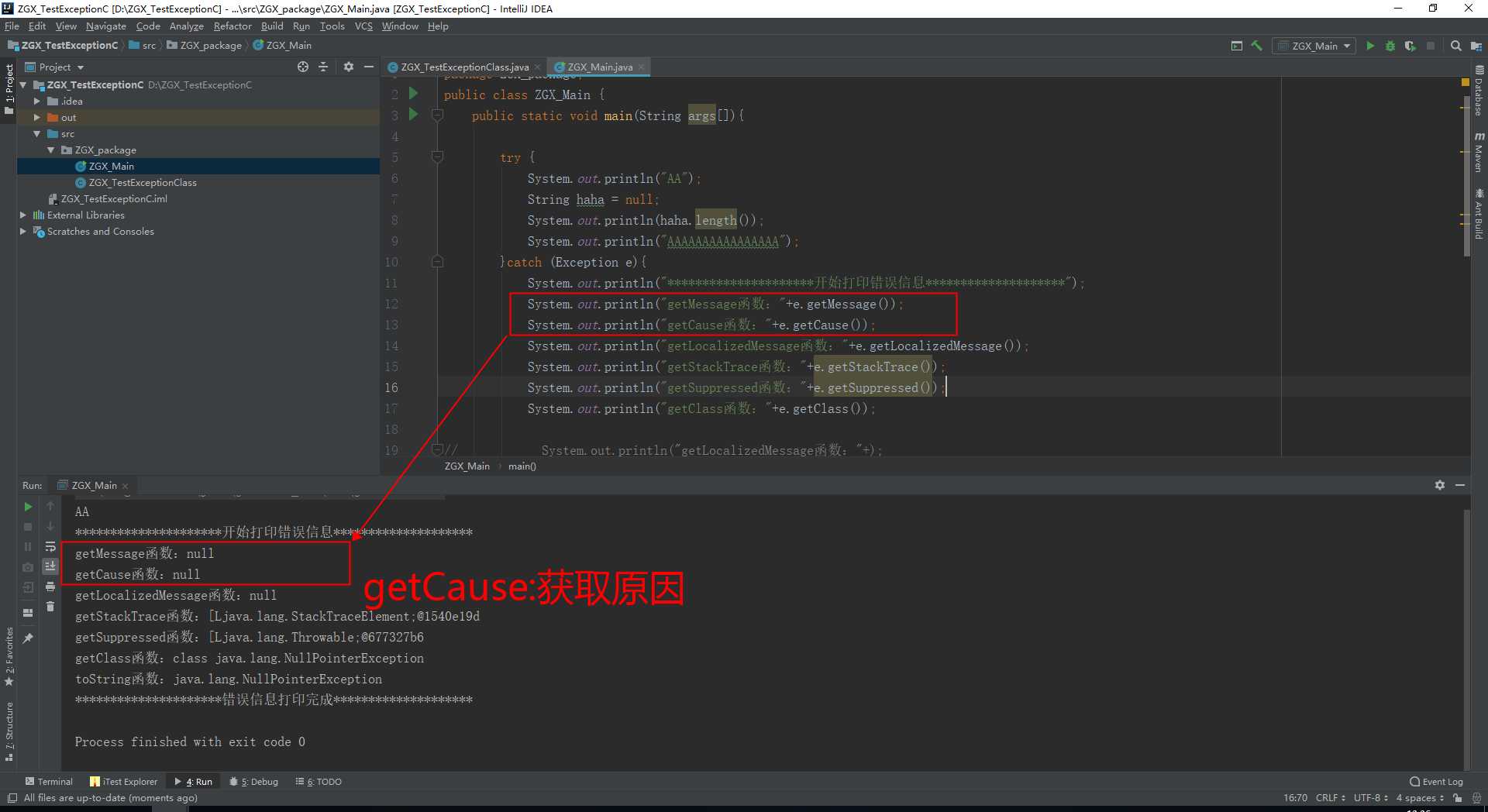Click the ZGX_package breadcrumb in navigation bar
Image resolution: width=1488 pixels, height=812 pixels.
pyautogui.click(x=205, y=46)
